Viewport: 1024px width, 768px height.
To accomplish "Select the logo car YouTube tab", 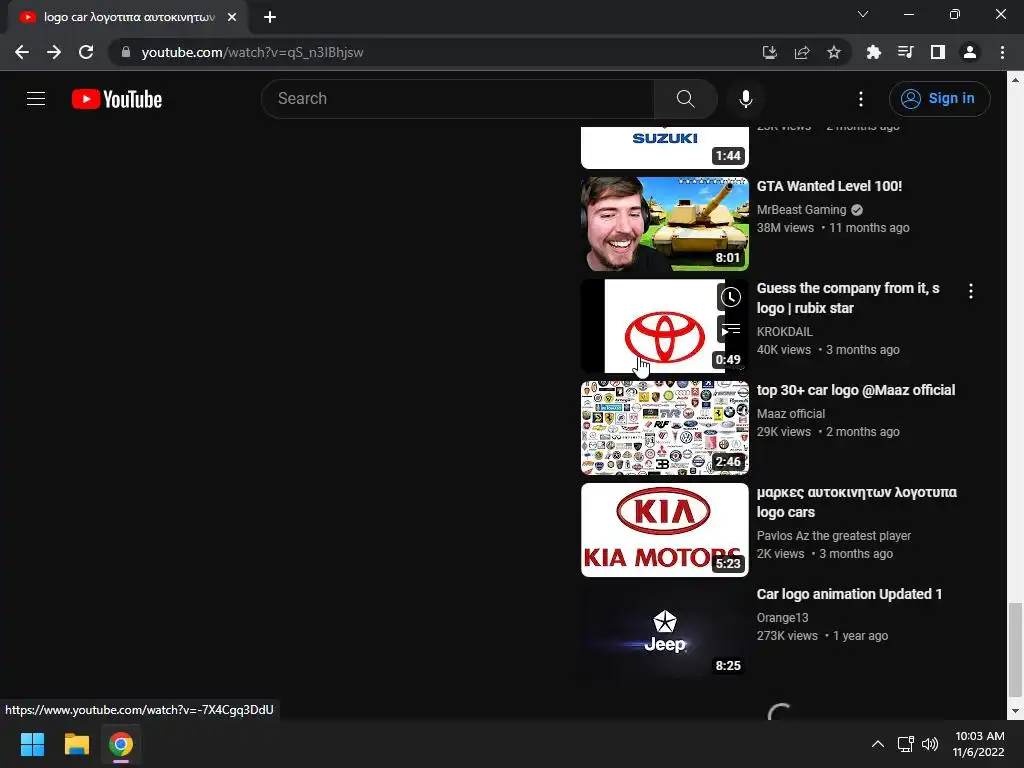I will coord(127,17).
